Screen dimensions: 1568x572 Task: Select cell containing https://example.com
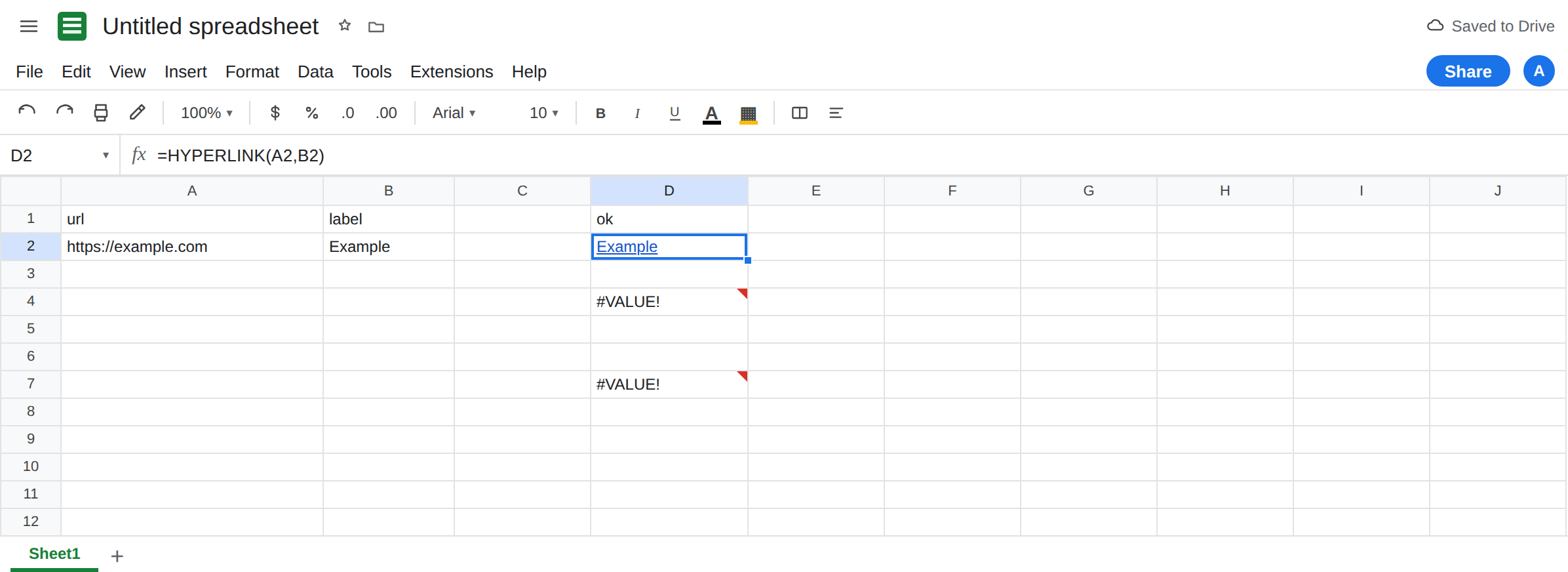(x=192, y=247)
